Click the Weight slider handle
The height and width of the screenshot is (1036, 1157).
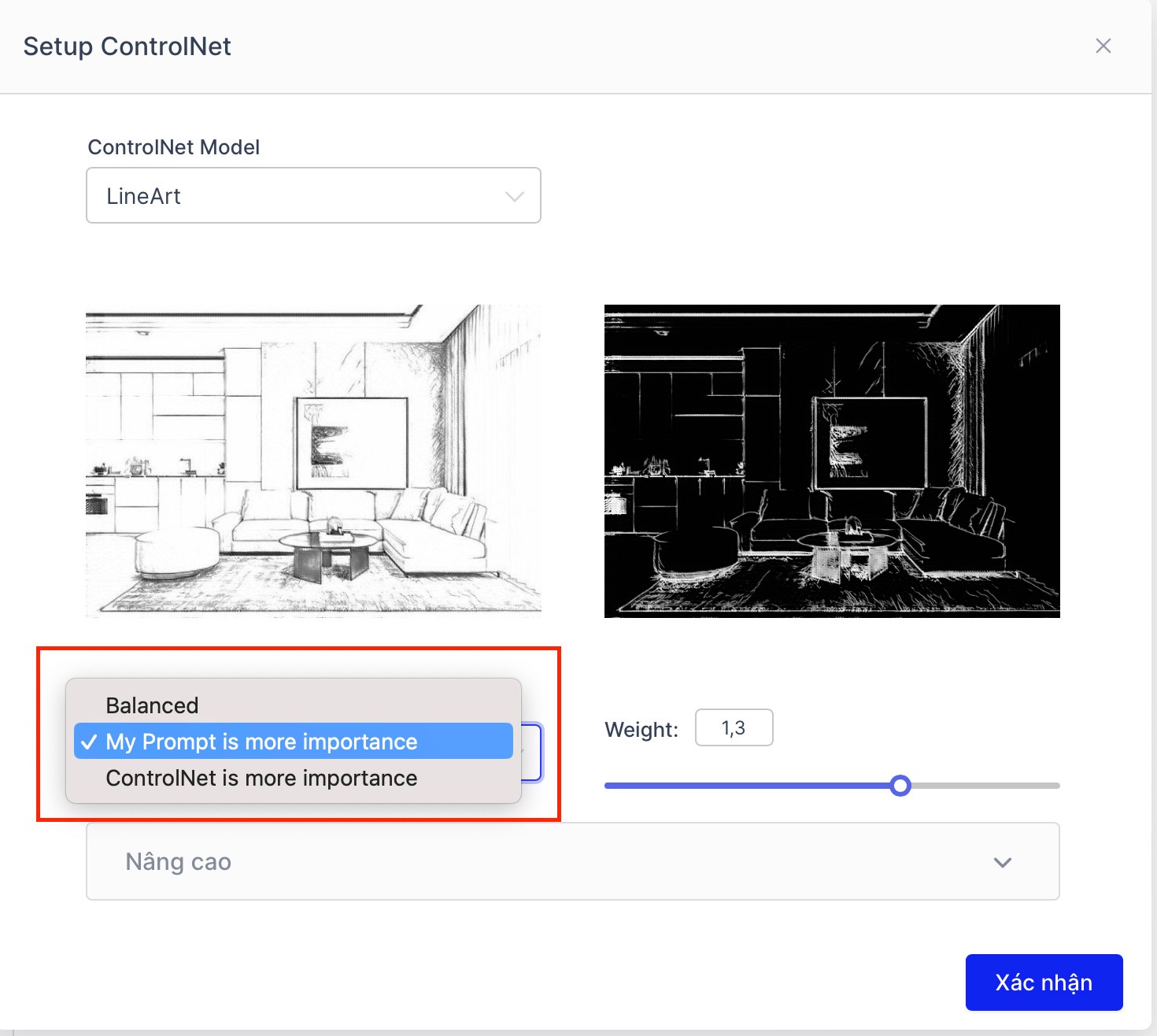[x=900, y=786]
